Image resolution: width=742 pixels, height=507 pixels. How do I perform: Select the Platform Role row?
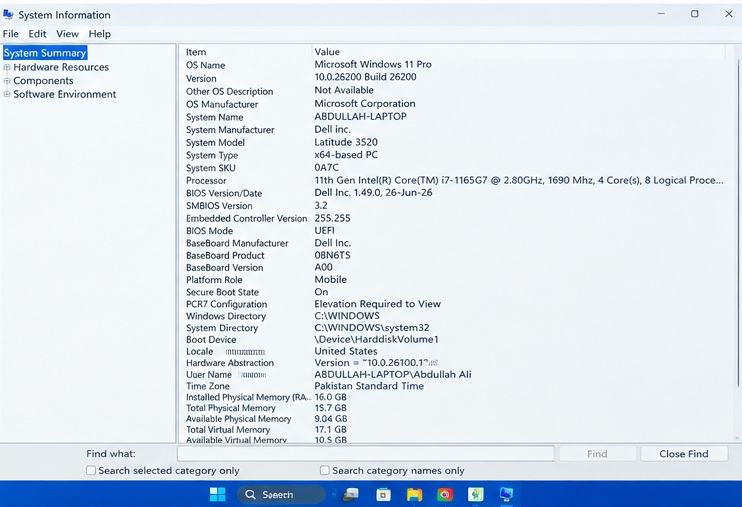(x=453, y=280)
